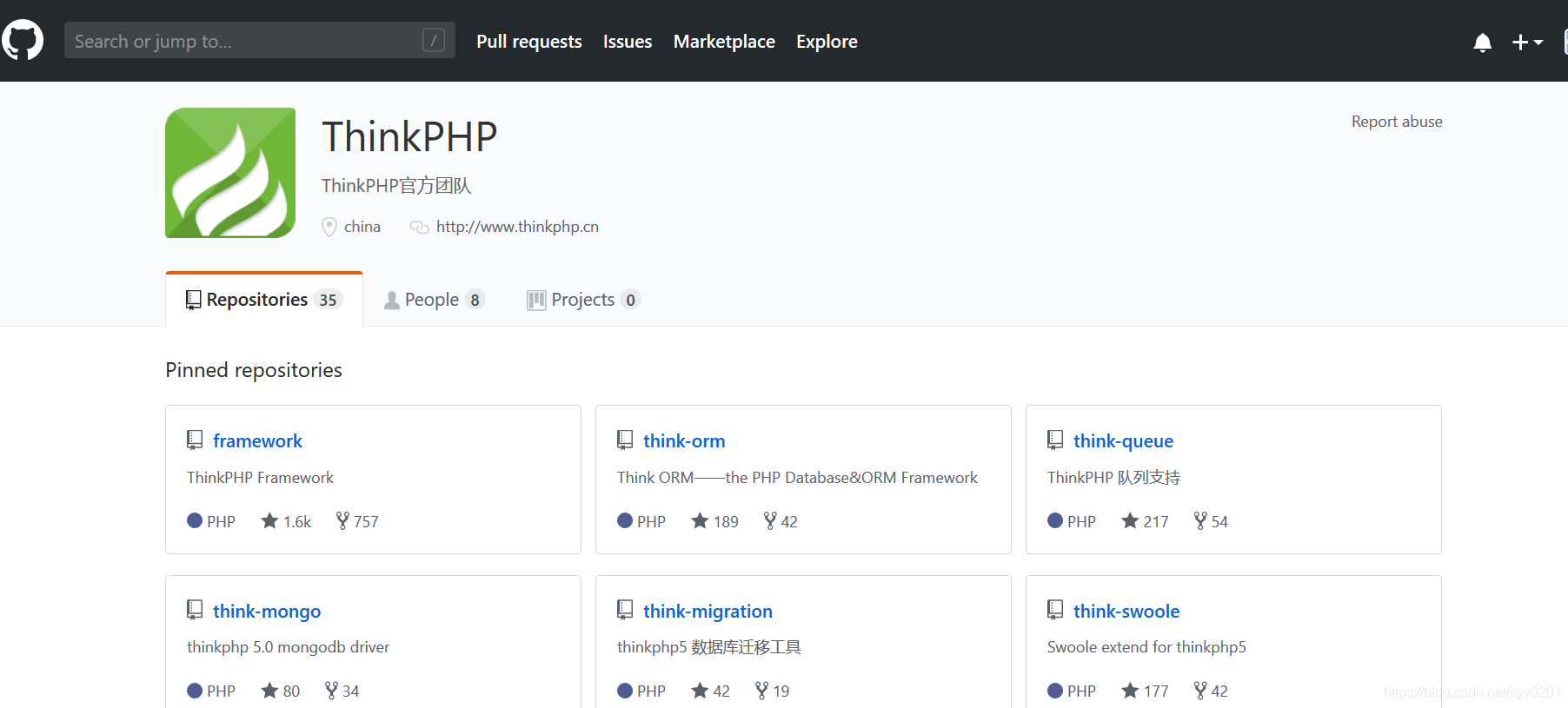Click the repo icon beside think-swoole
Screen dimensions: 1568x708
pyautogui.click(x=1055, y=611)
